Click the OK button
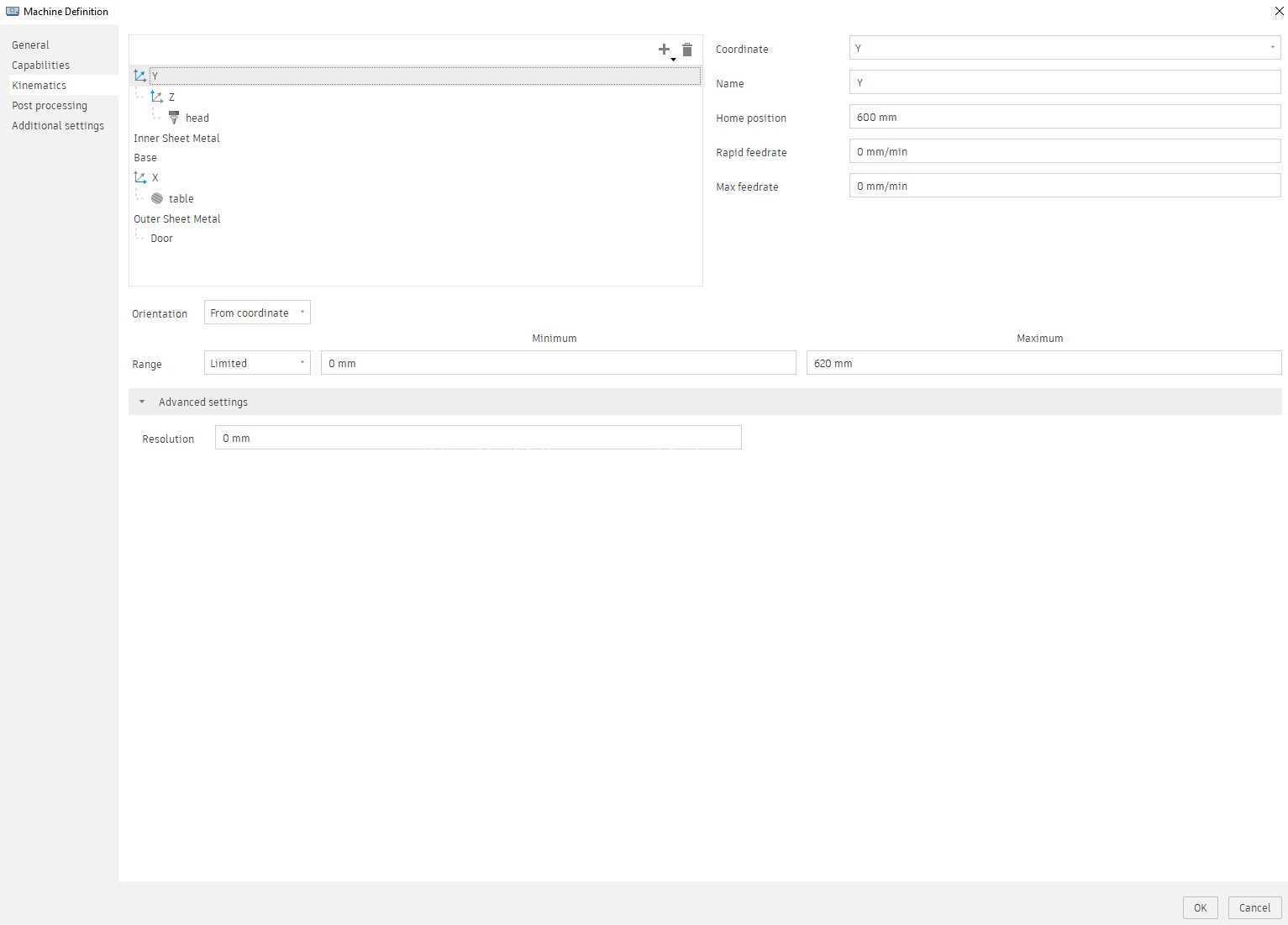 pyautogui.click(x=1200, y=907)
